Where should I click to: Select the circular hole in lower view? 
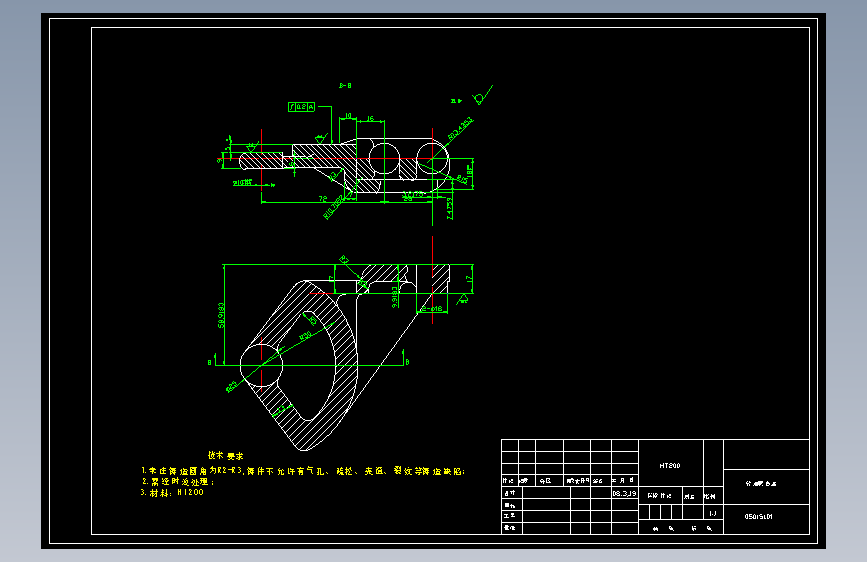coord(262,365)
